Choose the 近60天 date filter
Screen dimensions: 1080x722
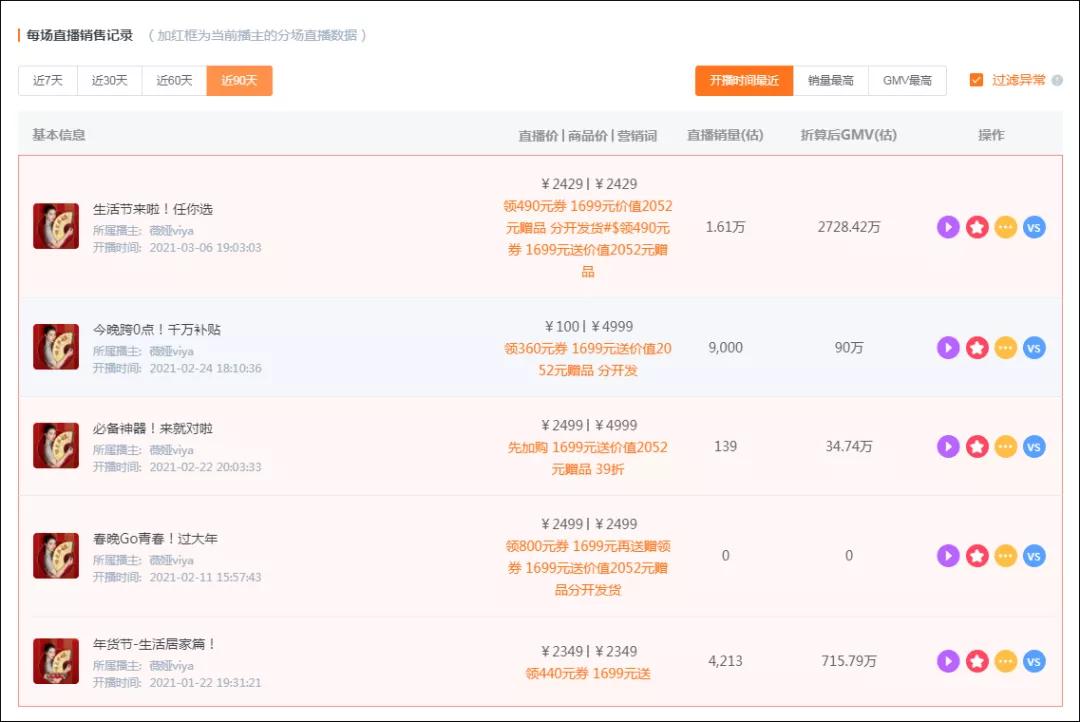coord(173,80)
